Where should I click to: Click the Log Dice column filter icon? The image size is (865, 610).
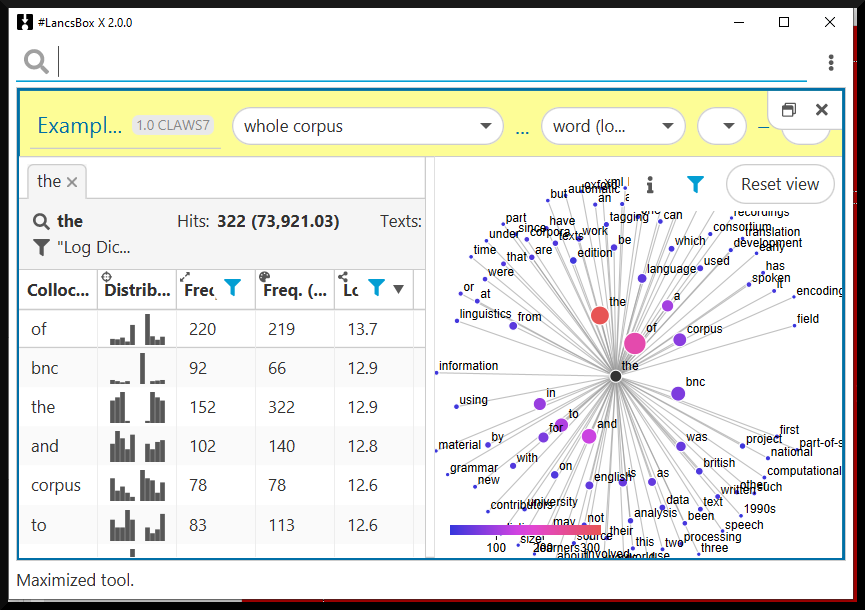point(376,289)
